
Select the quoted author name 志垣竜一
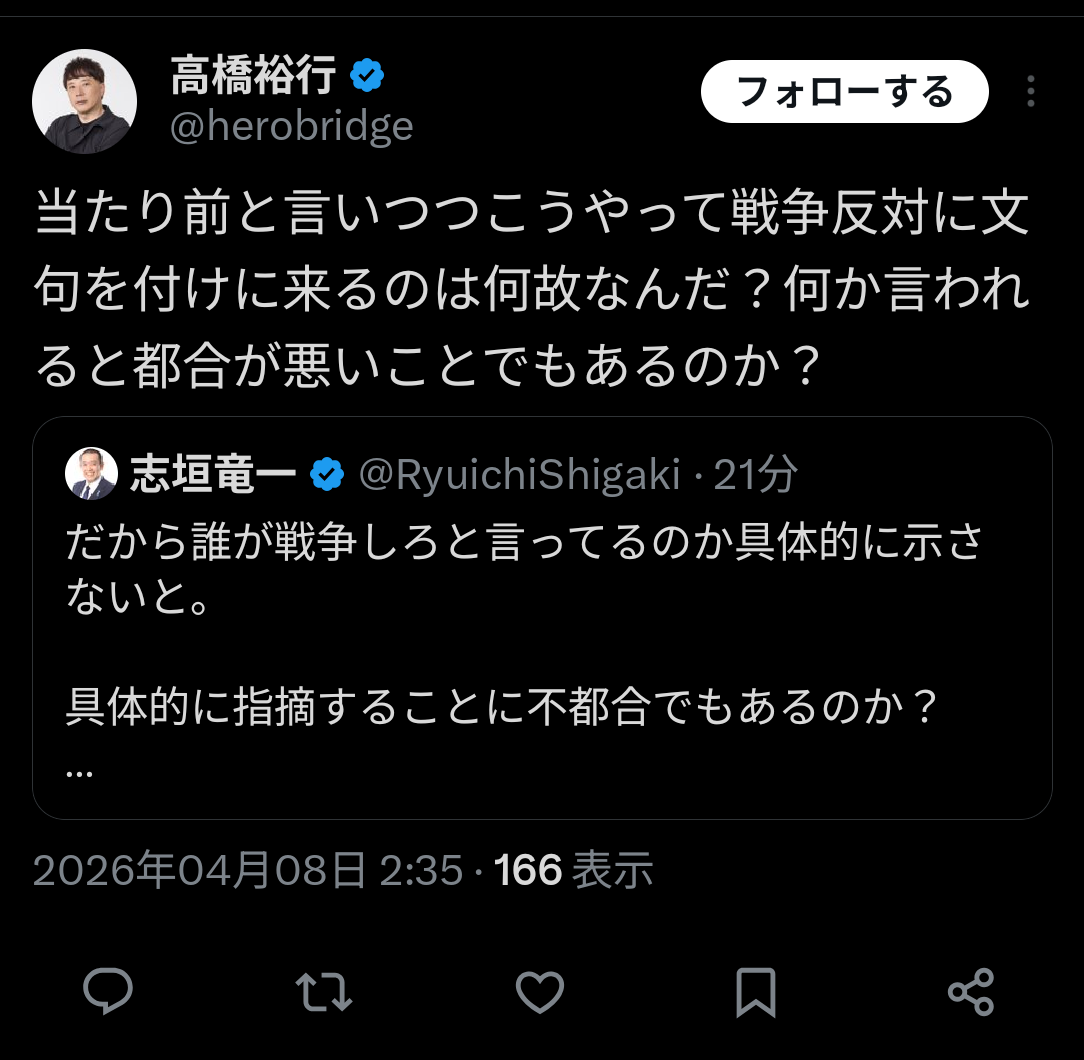pyautogui.click(x=213, y=475)
